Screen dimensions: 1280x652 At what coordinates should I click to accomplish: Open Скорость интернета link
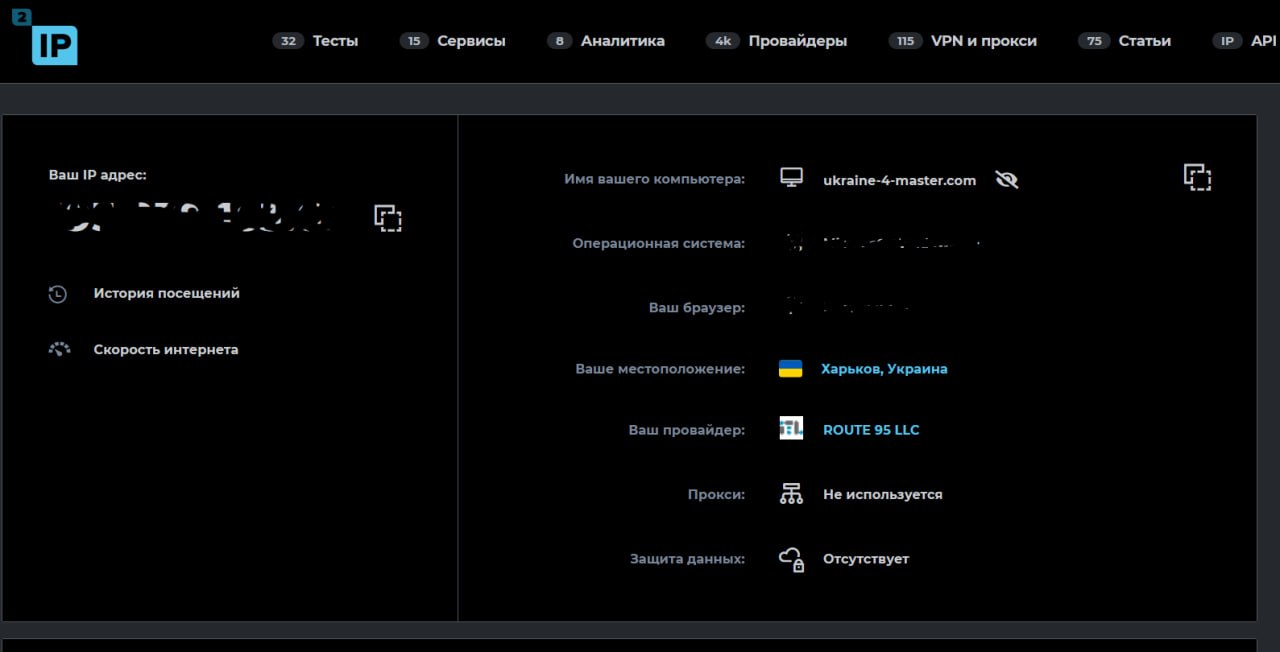pyautogui.click(x=166, y=350)
